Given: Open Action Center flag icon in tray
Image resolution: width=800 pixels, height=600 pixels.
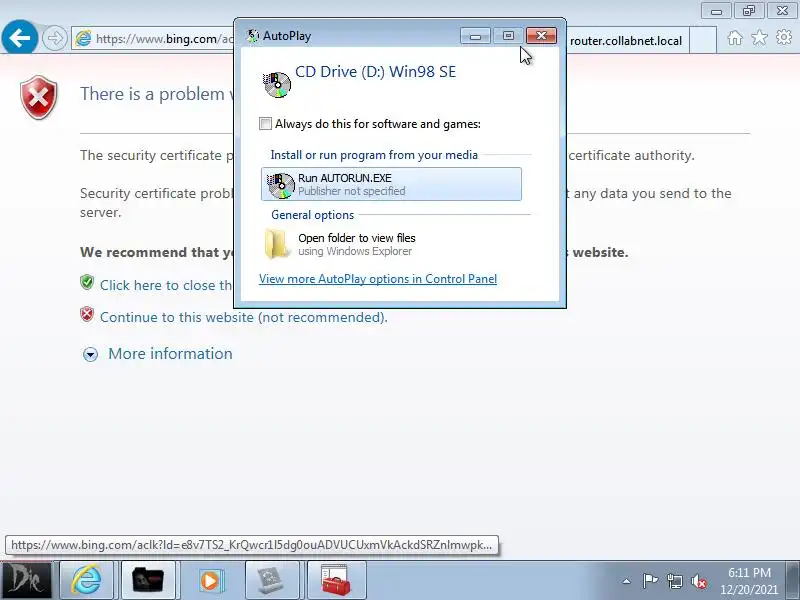Looking at the screenshot, I should coord(650,581).
